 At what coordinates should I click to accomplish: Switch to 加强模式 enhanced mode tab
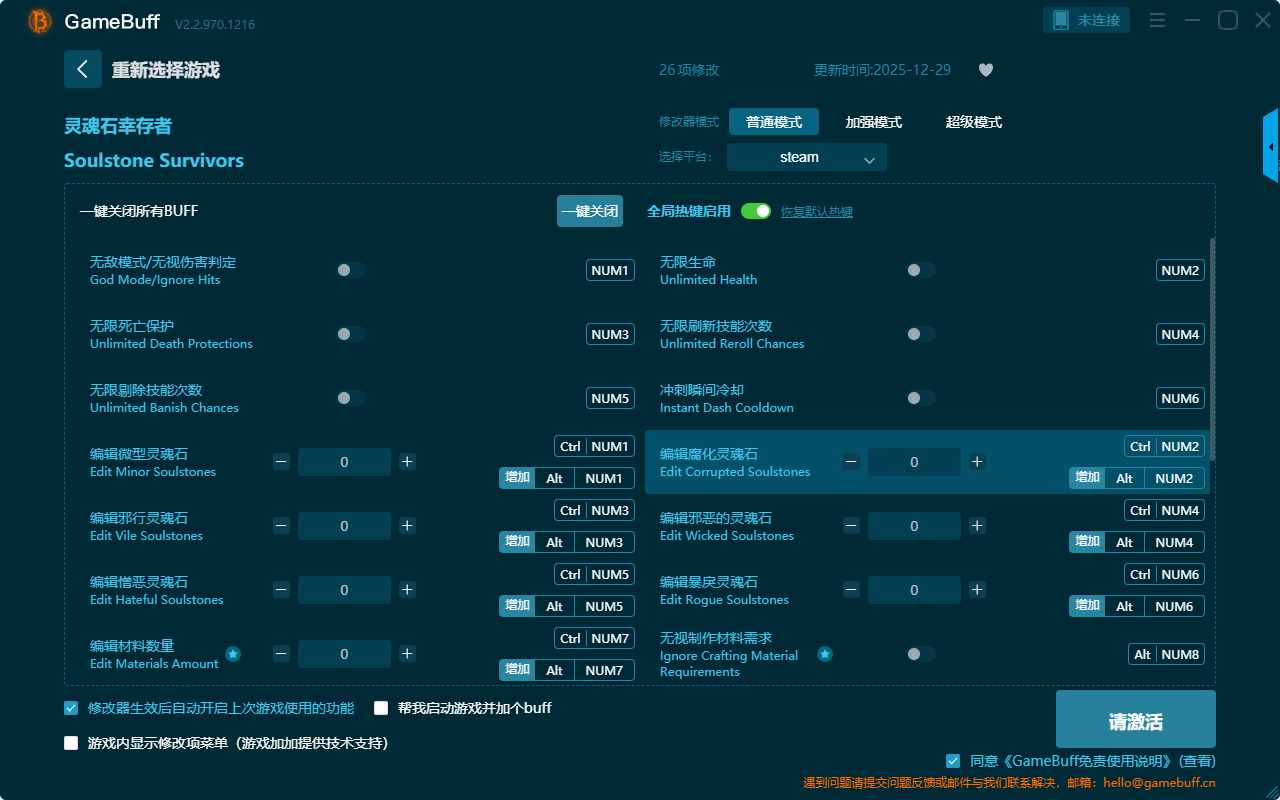click(873, 122)
